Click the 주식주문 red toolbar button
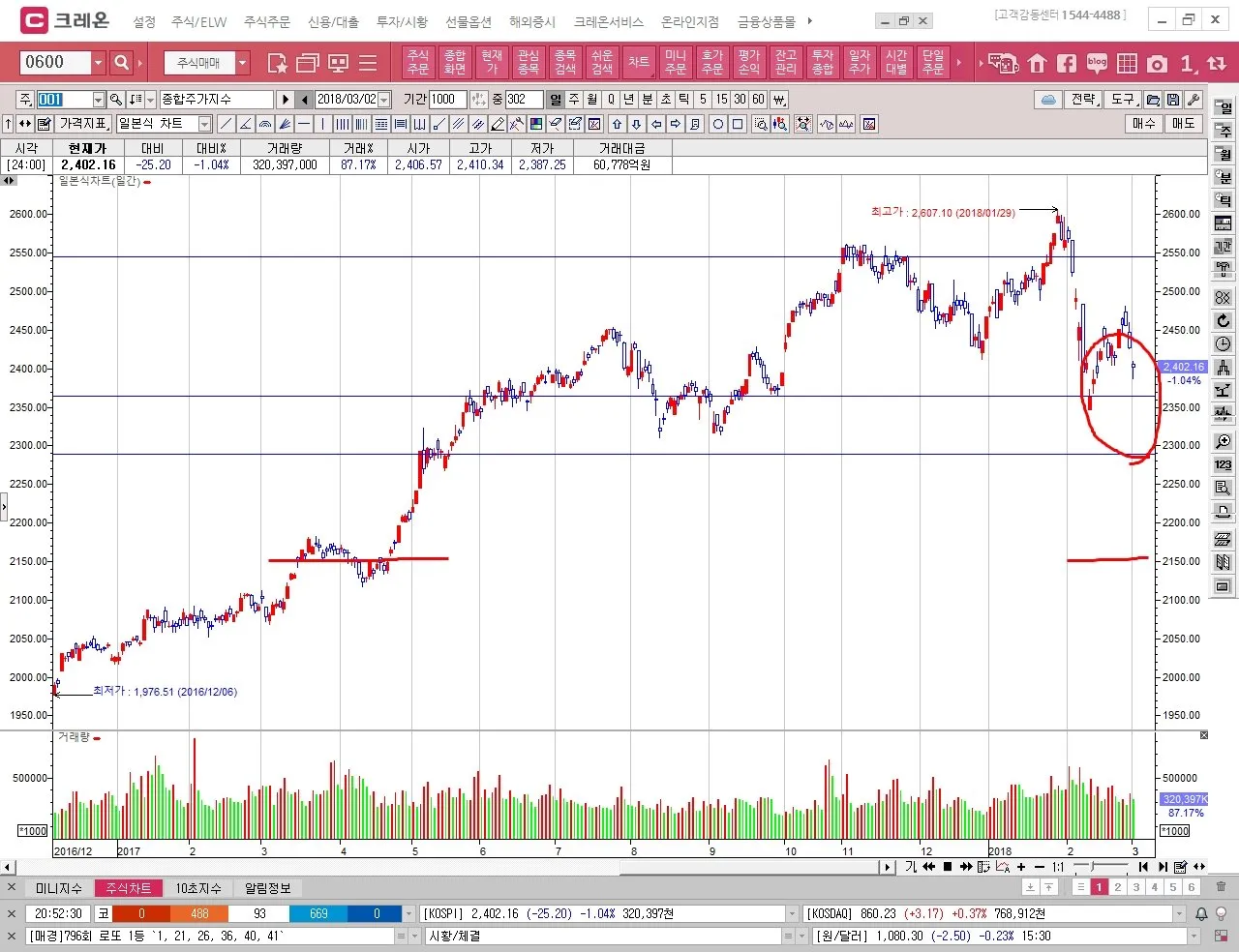The width and height of the screenshot is (1239, 952). [418, 63]
